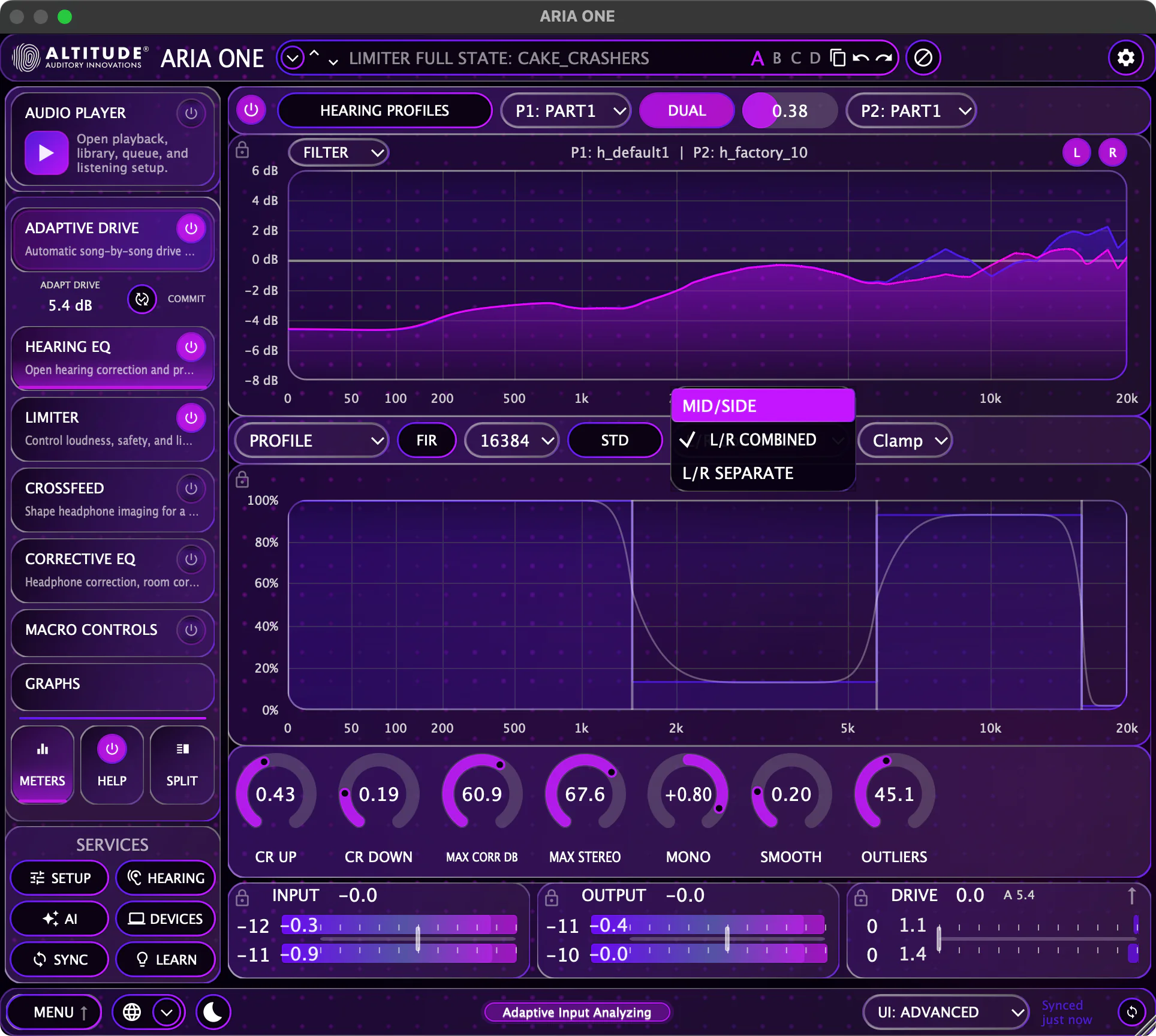Select next preset down arrow

tap(333, 62)
